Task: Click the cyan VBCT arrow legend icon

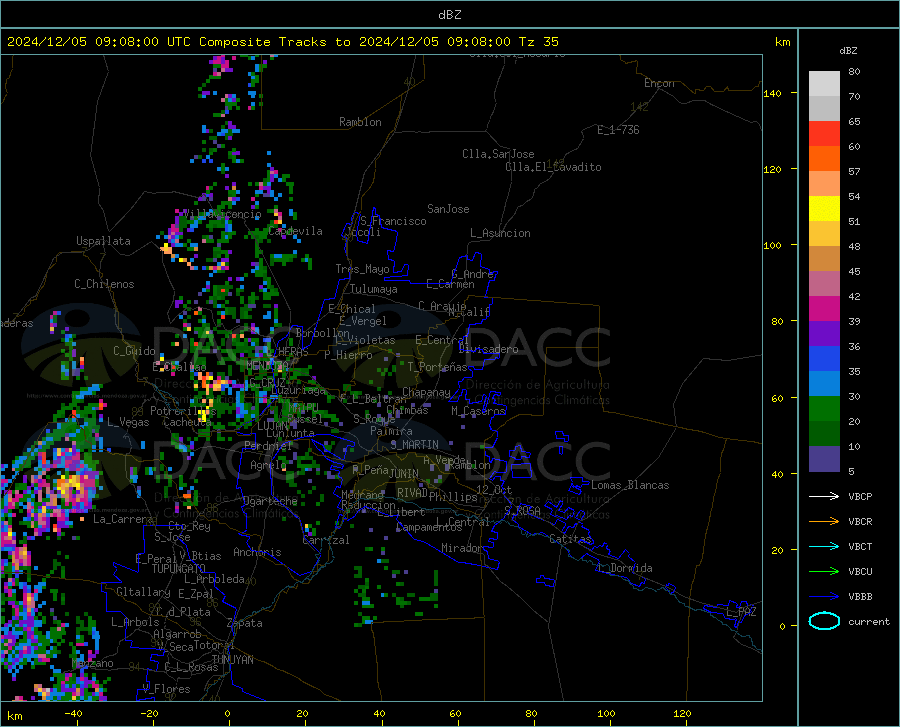Action: click(x=824, y=546)
